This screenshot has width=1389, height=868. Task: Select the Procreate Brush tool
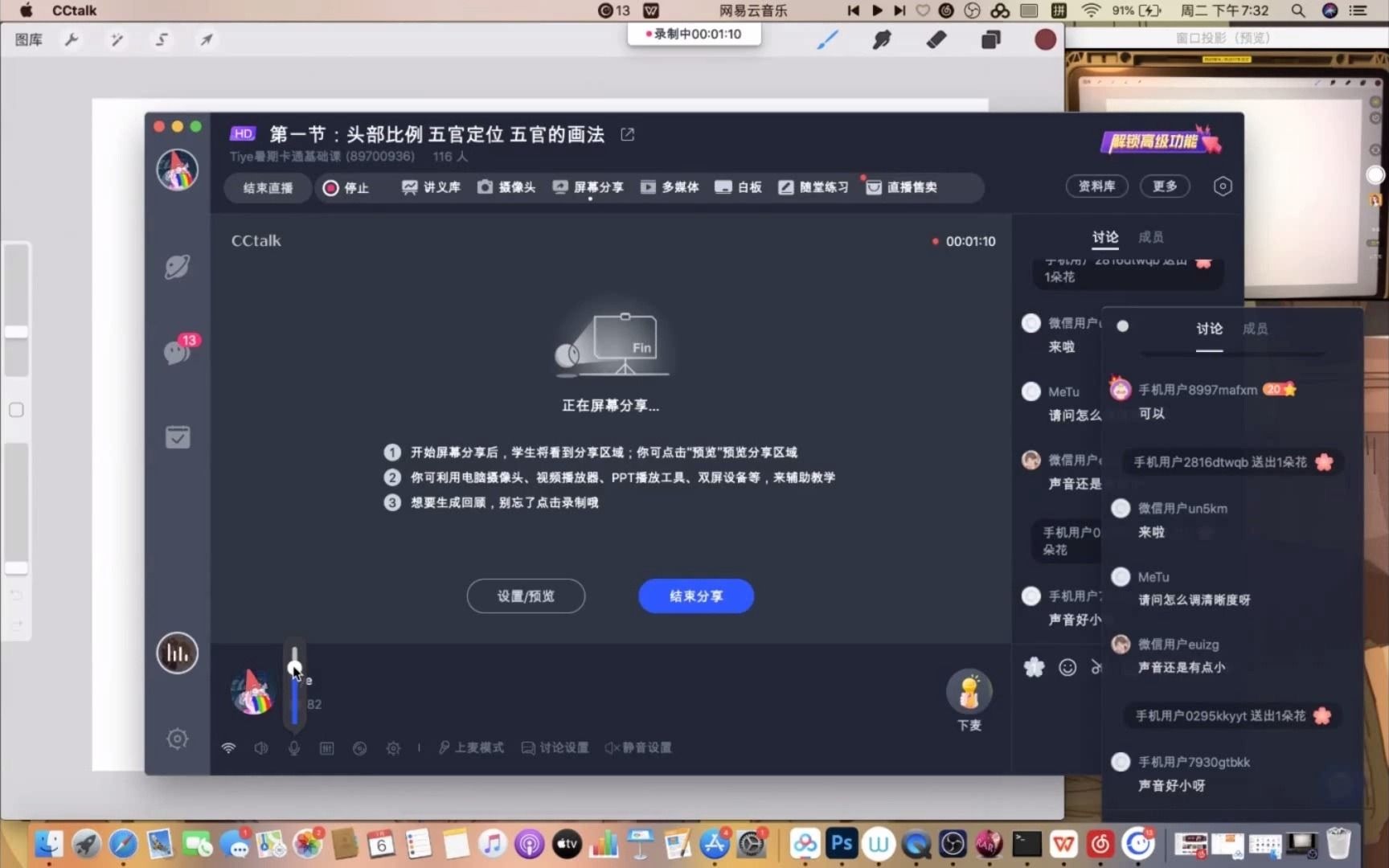click(827, 39)
